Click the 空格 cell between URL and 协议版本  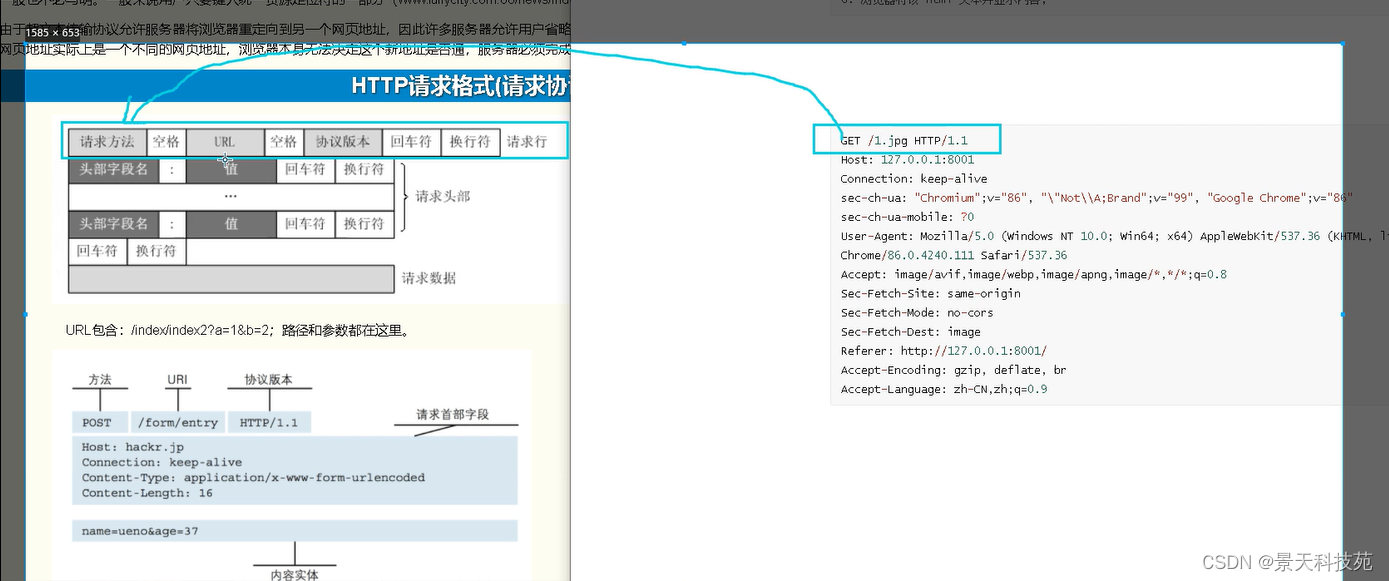(284, 142)
